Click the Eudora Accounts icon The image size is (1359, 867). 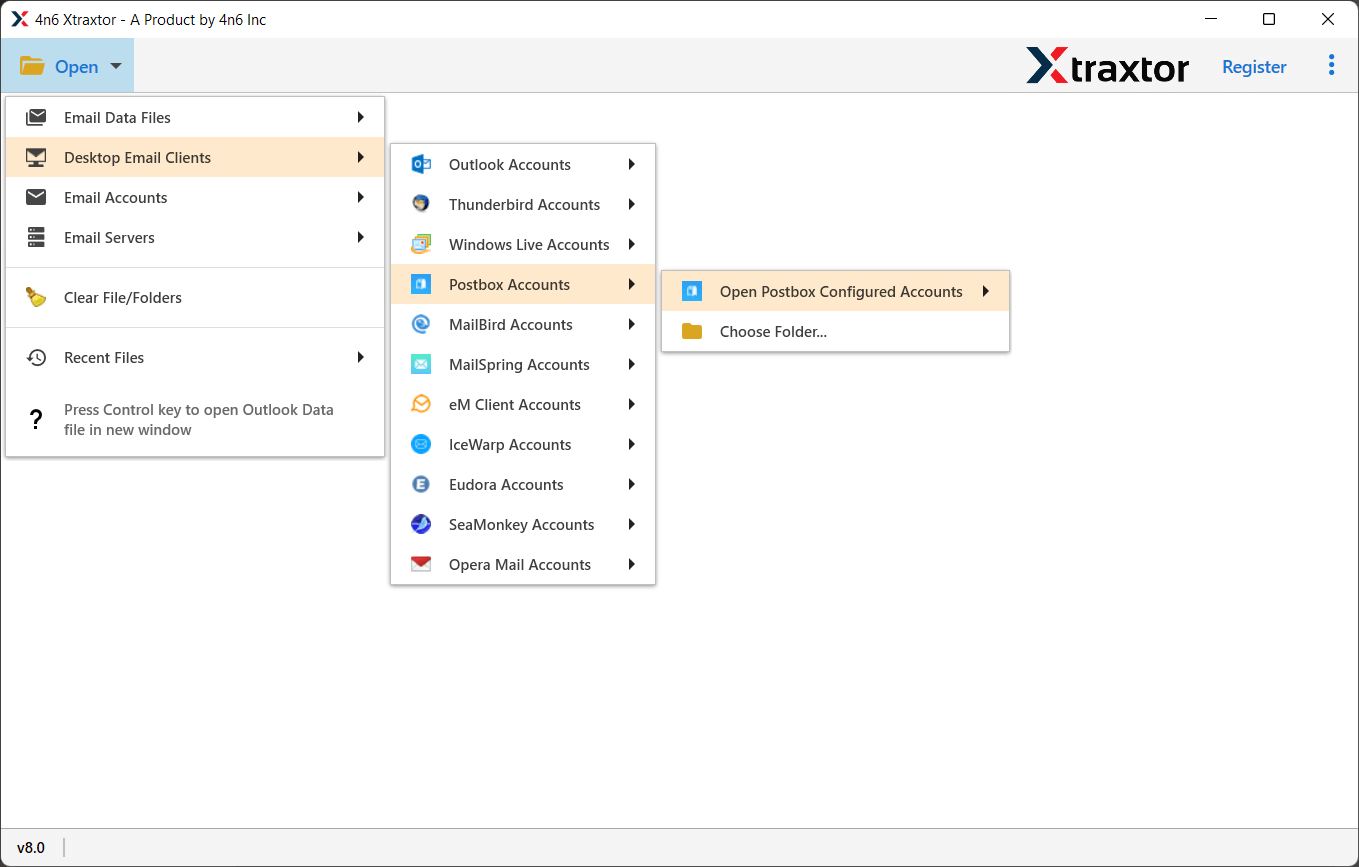tap(421, 484)
